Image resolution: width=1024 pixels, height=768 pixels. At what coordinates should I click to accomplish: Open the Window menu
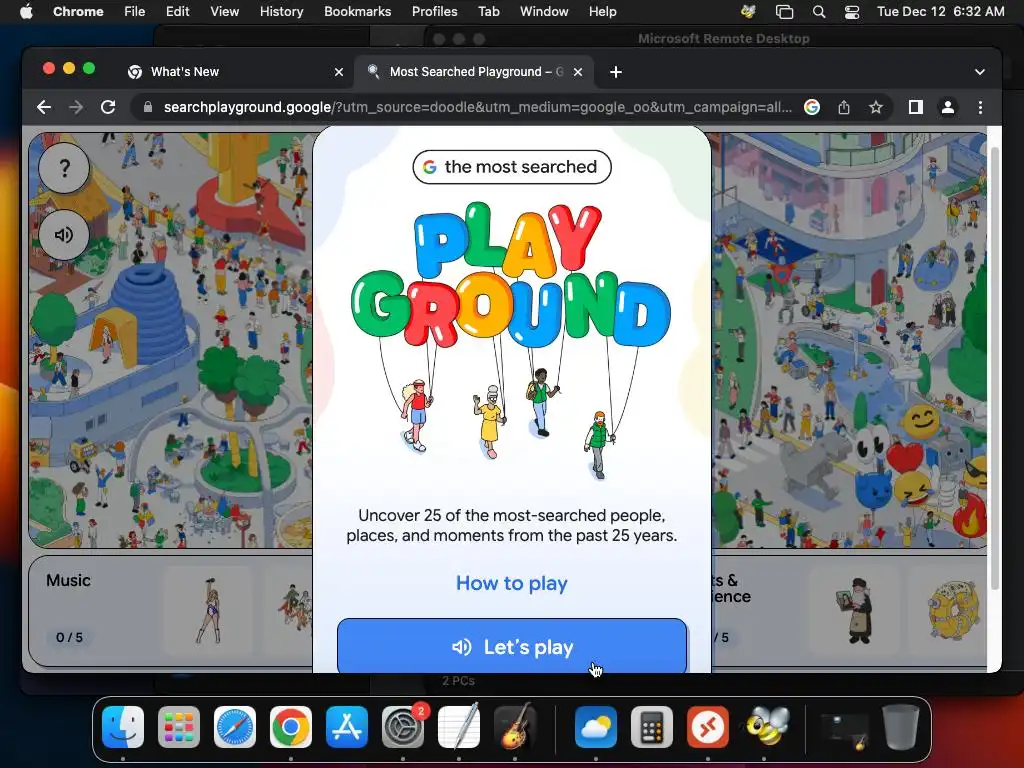tap(544, 11)
